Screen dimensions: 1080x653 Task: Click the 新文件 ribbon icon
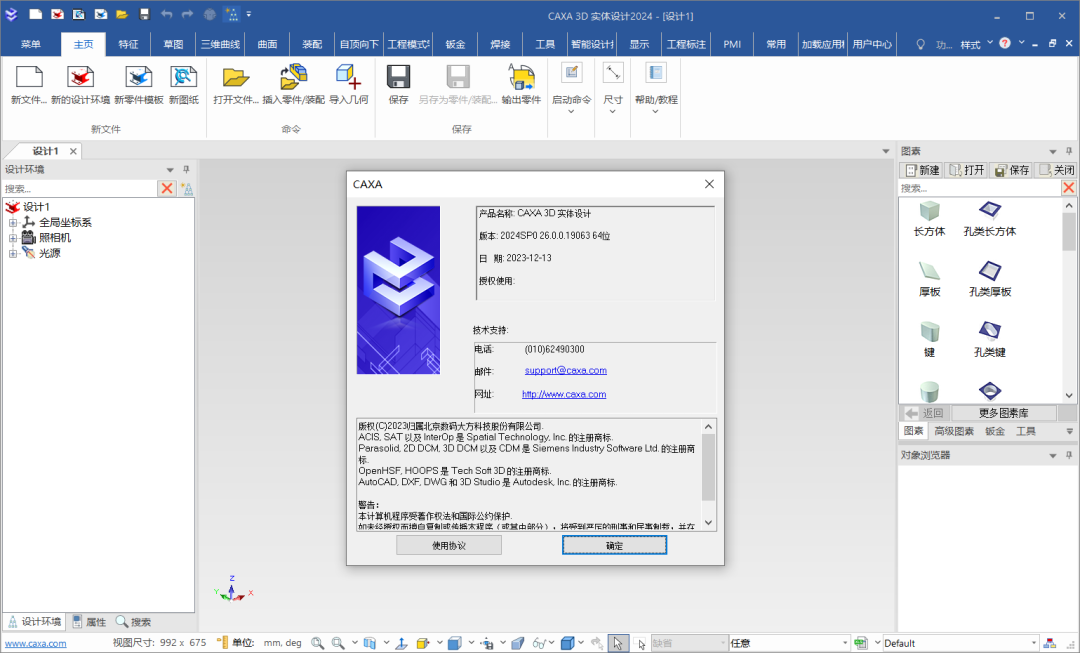click(x=29, y=77)
